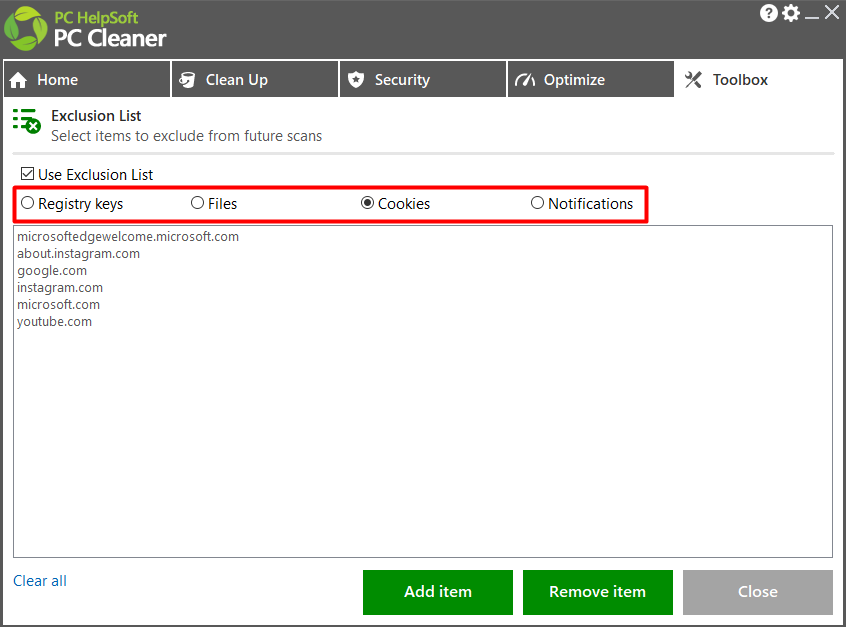Open the Help question mark icon
Screen dimensions: 846x627
(768, 13)
